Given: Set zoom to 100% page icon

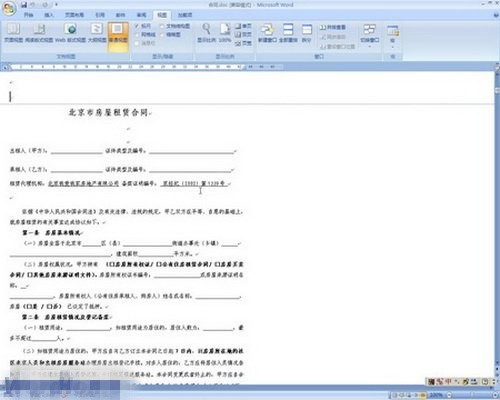Looking at the screenshot, I should (225, 33).
